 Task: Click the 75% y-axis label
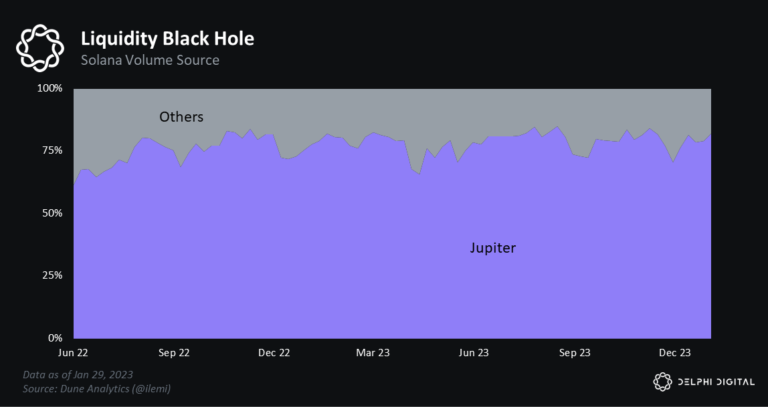(51, 151)
